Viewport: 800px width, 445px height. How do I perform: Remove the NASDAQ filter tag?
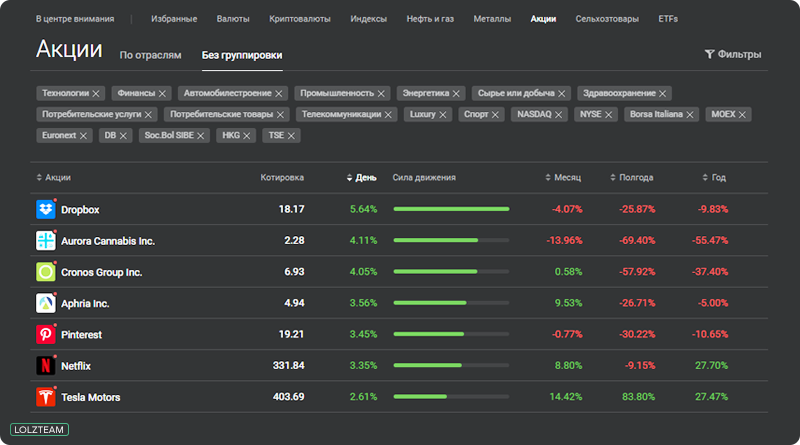click(559, 115)
